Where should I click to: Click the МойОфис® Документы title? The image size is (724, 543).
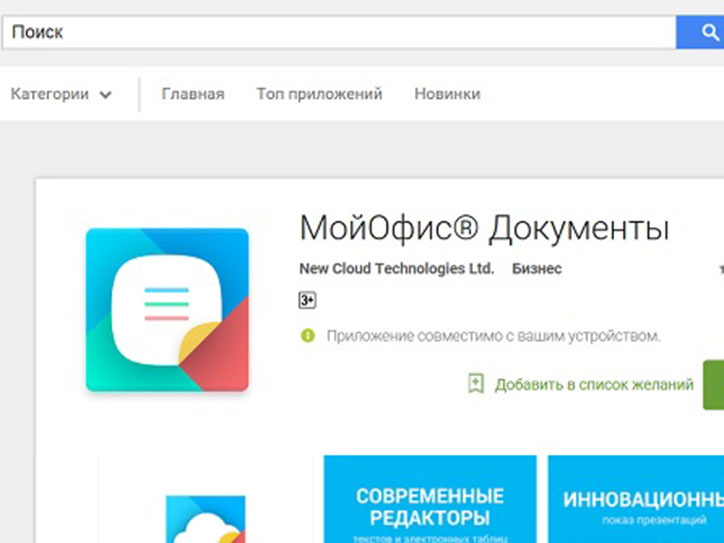(484, 228)
